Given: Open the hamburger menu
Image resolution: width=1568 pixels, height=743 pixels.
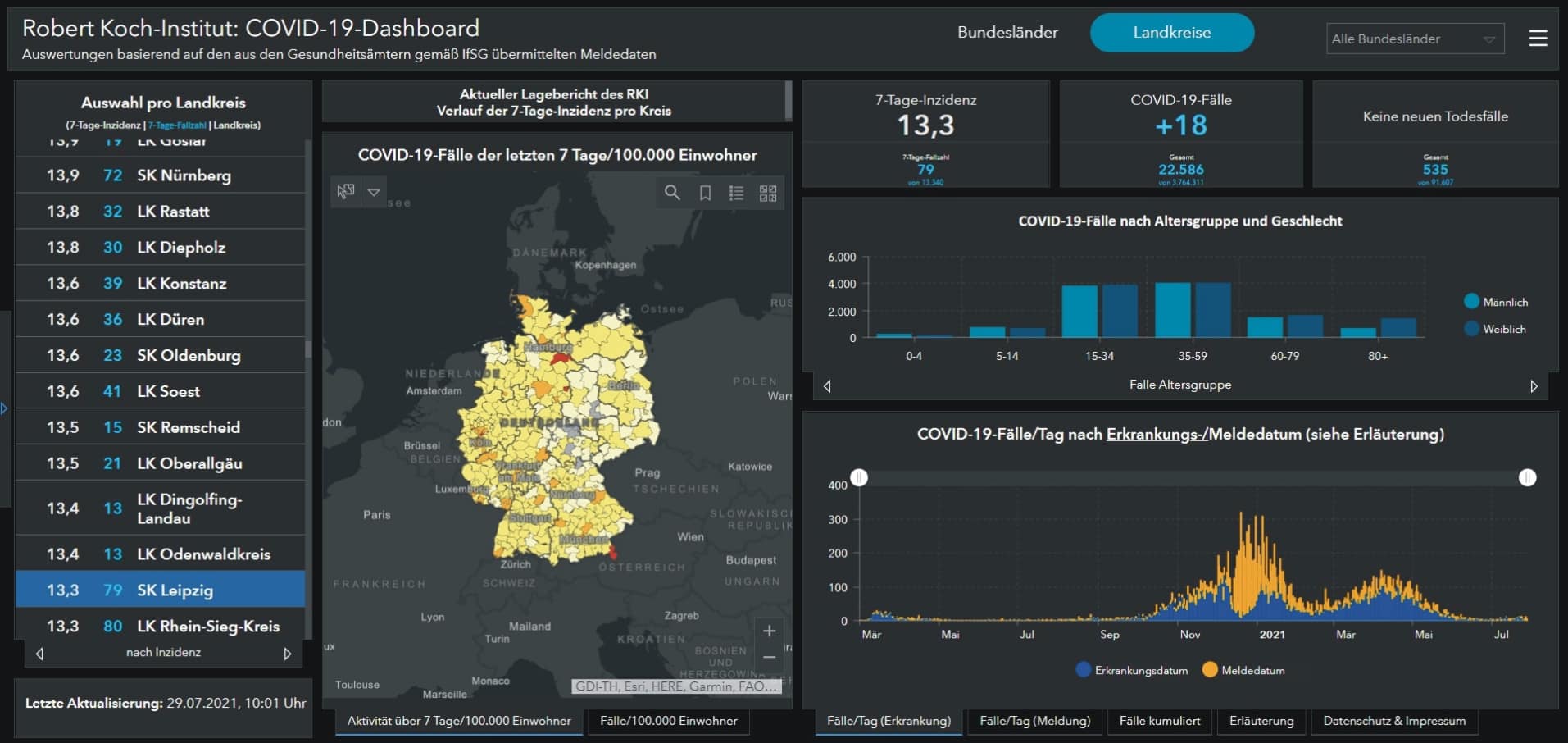Looking at the screenshot, I should pyautogui.click(x=1538, y=39).
